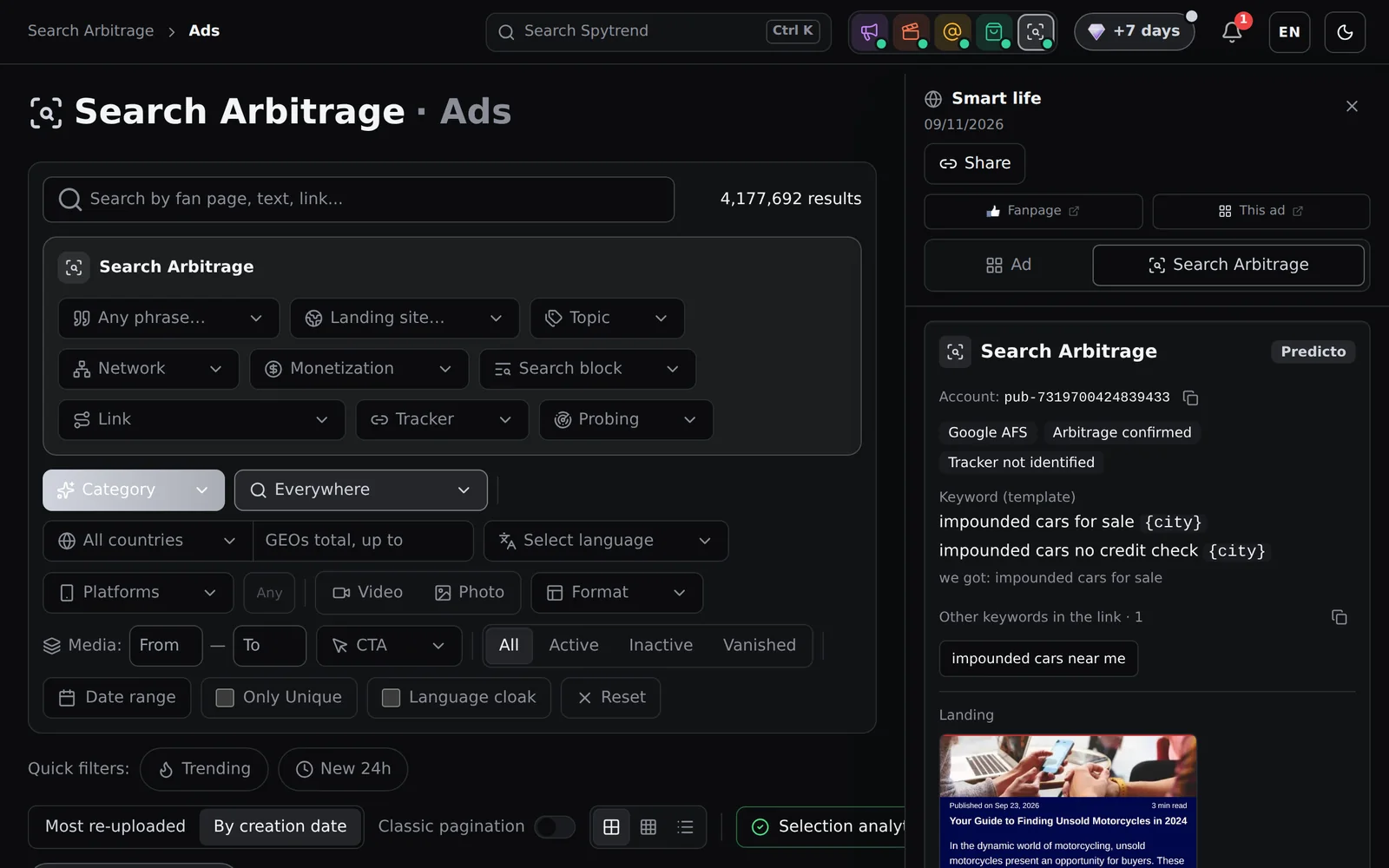Open the clapperboard creatives icon in top bar
Viewport: 1389px width, 868px height.
[911, 32]
